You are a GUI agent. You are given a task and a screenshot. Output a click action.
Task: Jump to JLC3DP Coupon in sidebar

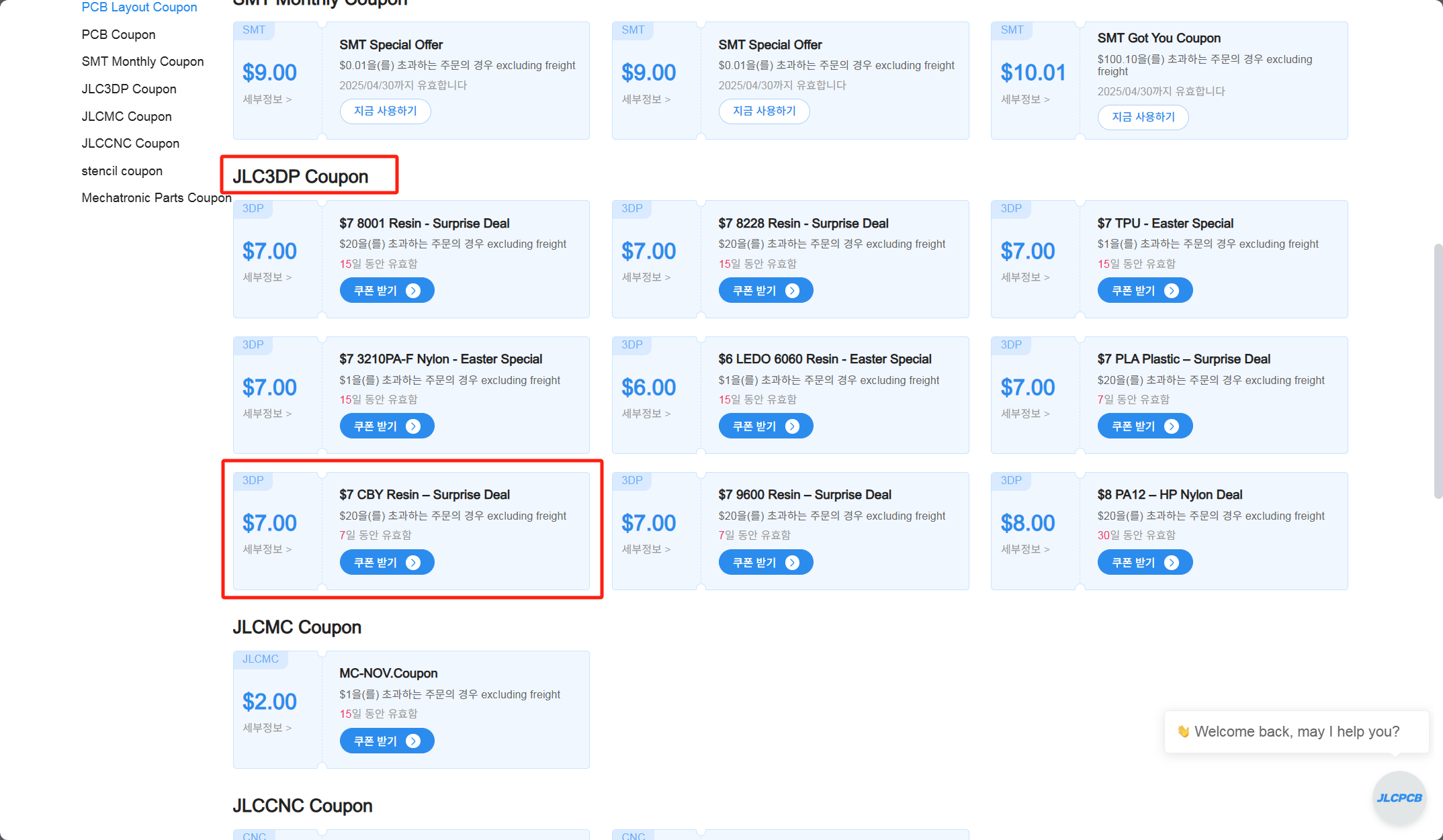pos(129,89)
